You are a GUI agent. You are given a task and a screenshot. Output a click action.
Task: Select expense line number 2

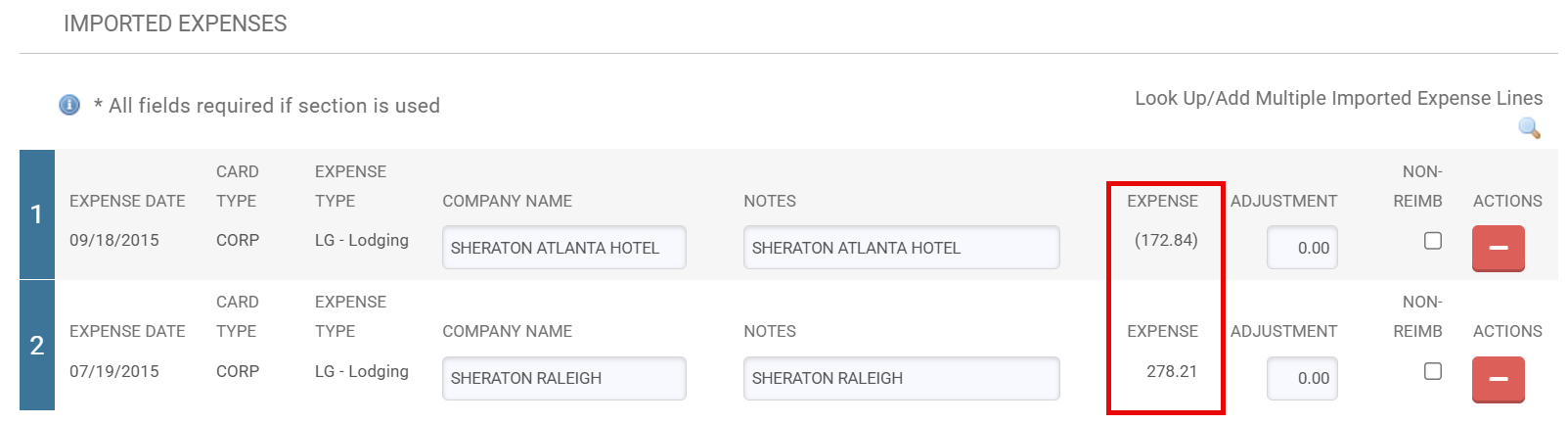pos(37,345)
